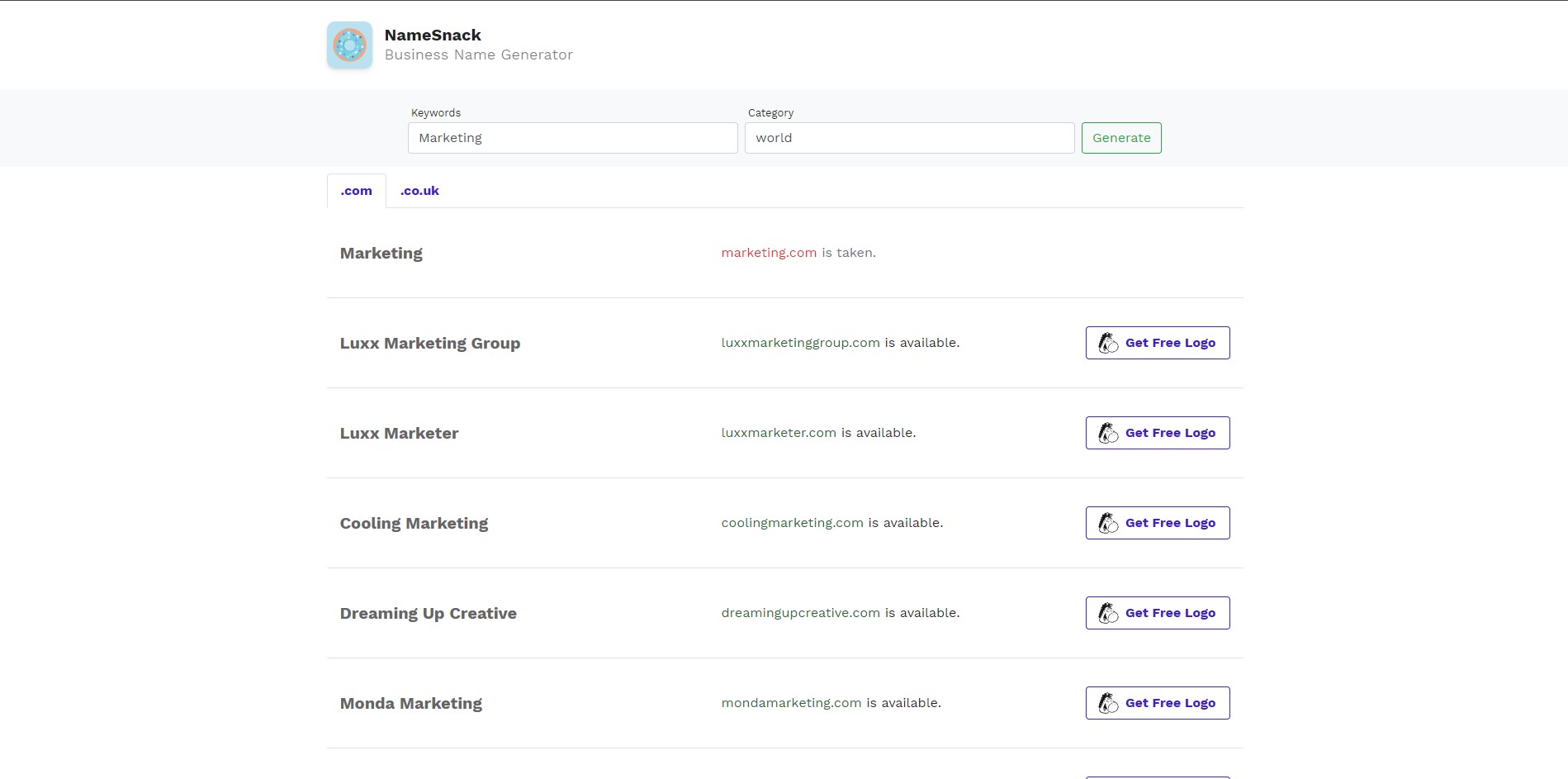Image resolution: width=1568 pixels, height=779 pixels.
Task: Click the Generate button
Action: click(1121, 138)
